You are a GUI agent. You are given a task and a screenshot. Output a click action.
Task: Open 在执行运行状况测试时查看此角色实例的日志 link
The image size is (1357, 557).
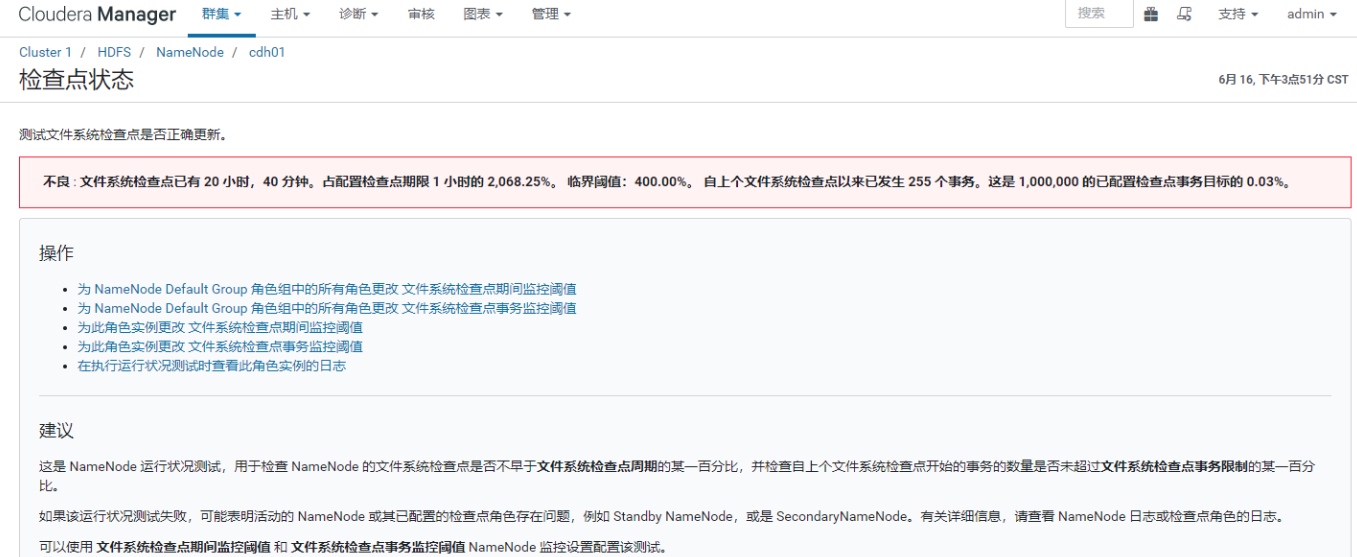212,365
